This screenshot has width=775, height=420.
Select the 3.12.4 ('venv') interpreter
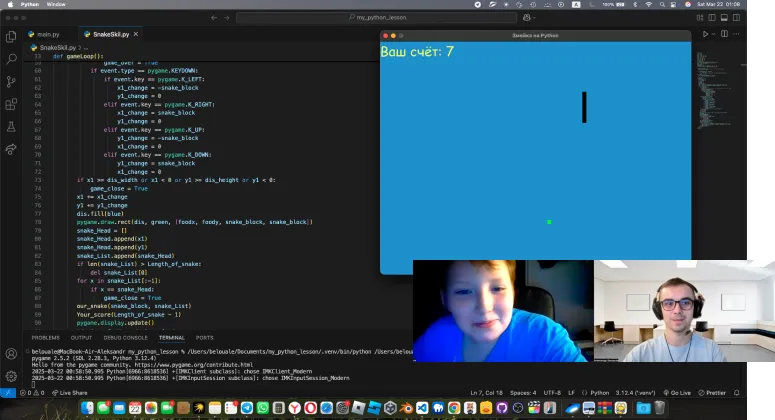coord(635,393)
